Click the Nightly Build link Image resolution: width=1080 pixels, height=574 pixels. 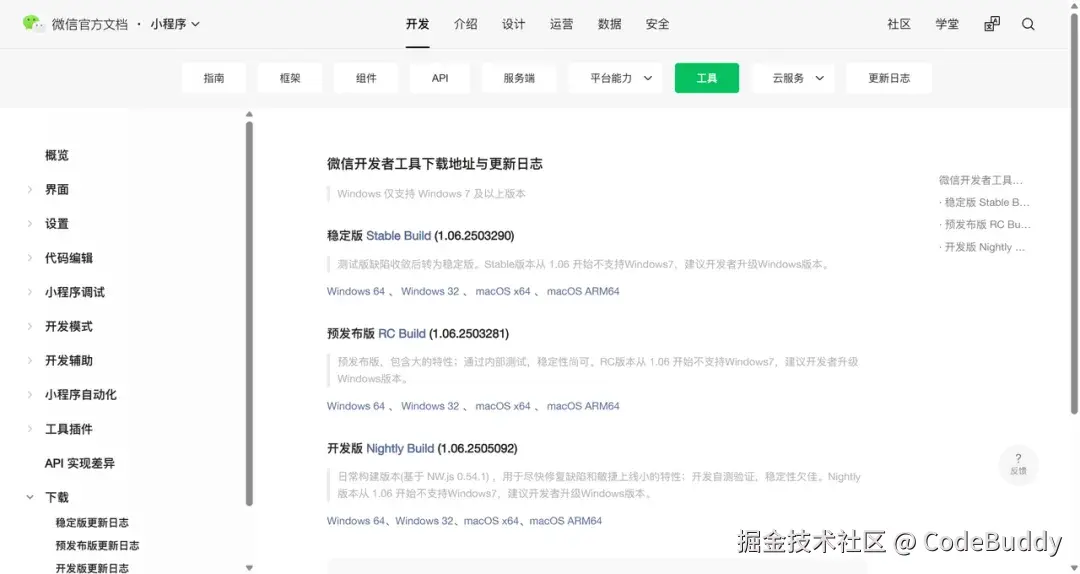(400, 449)
